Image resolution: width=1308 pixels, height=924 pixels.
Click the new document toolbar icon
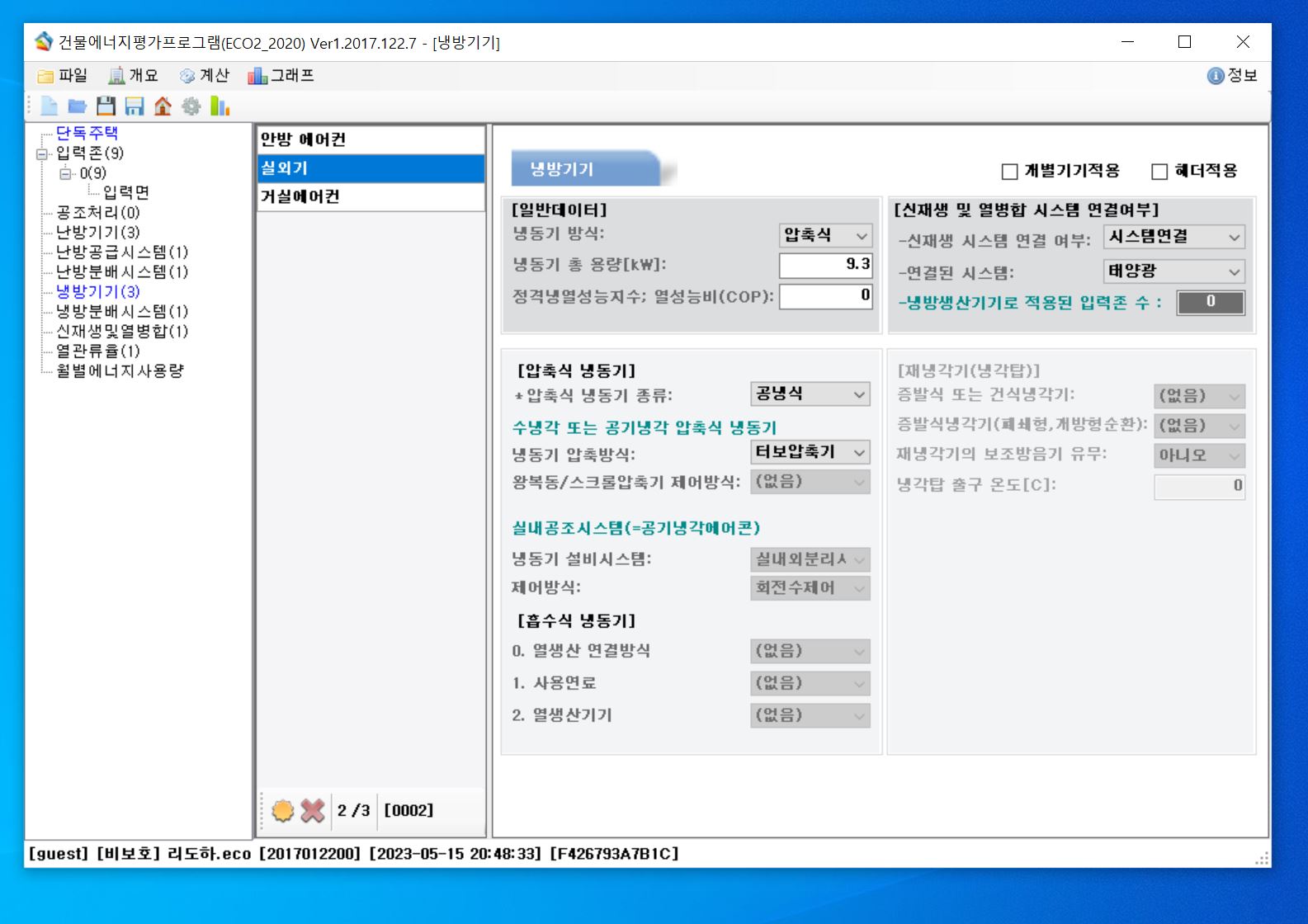pyautogui.click(x=49, y=106)
